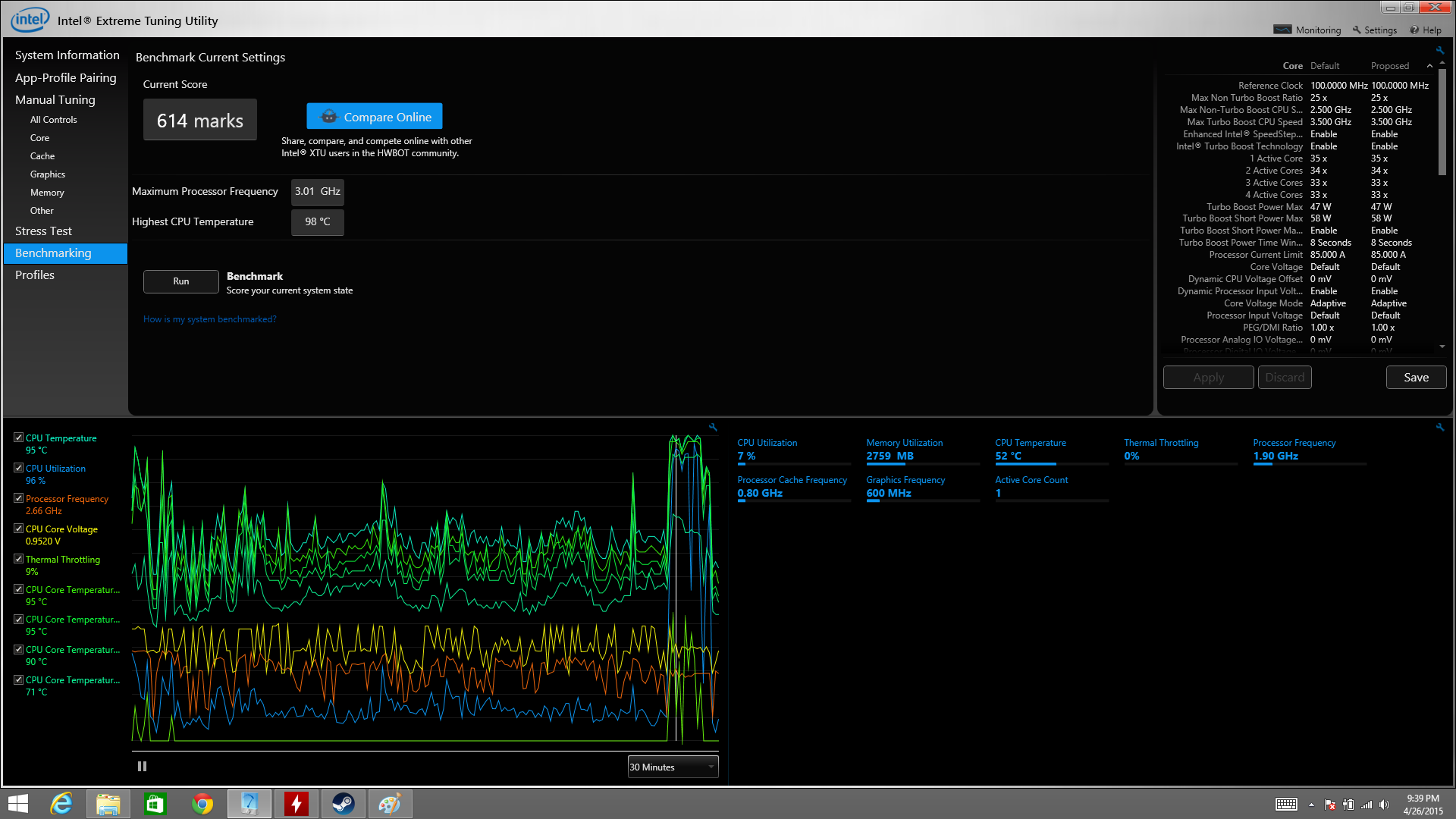Open the 'How is my system benchmarked?' link
This screenshot has height=819, width=1456.
[210, 319]
